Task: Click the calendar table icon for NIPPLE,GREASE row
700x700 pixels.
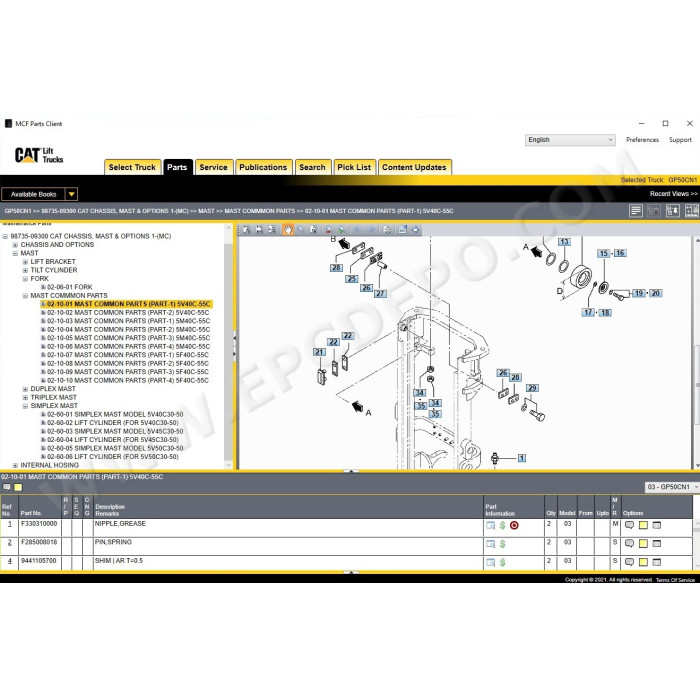Action: 657,525
